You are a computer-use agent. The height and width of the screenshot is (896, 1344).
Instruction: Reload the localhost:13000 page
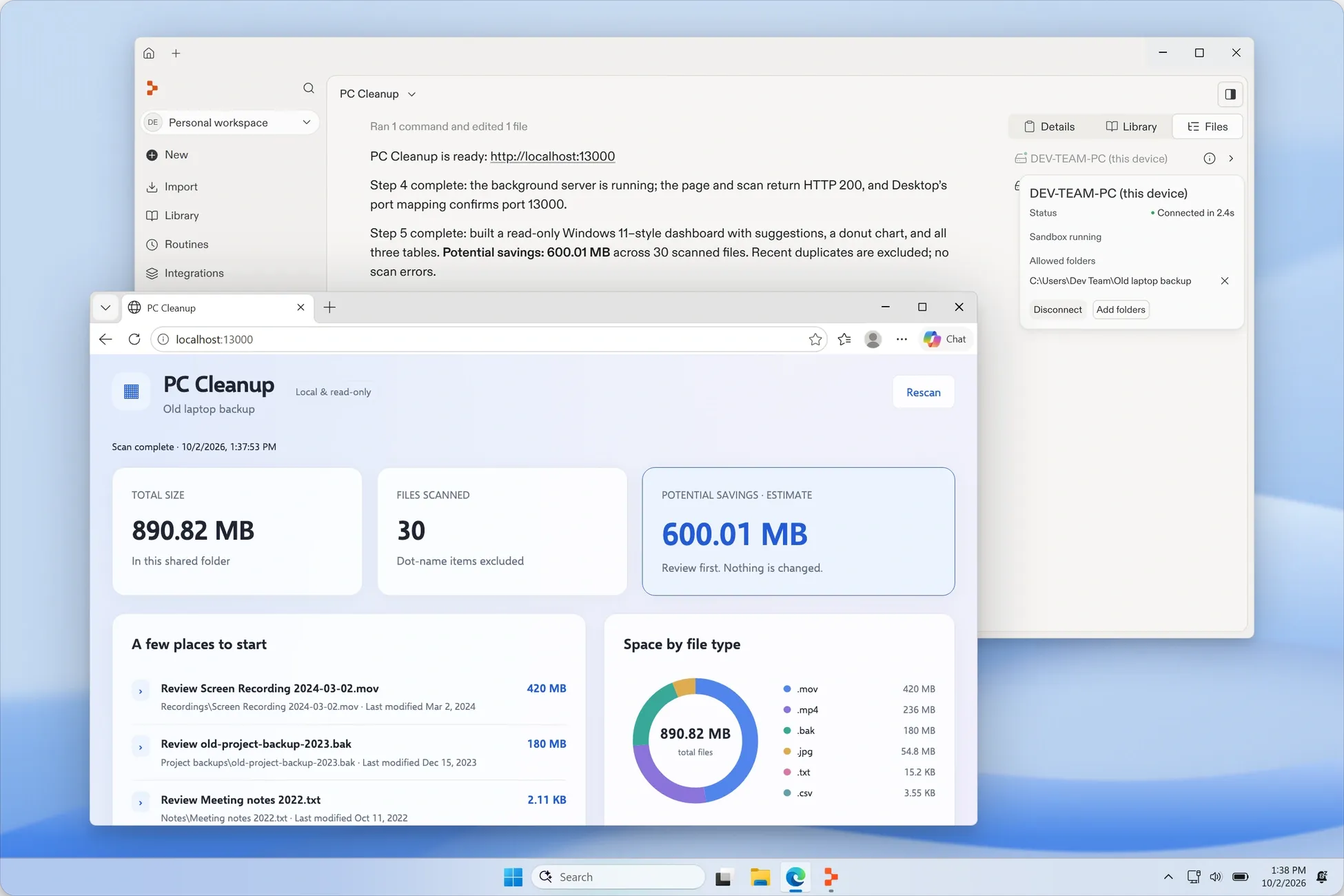click(x=134, y=339)
